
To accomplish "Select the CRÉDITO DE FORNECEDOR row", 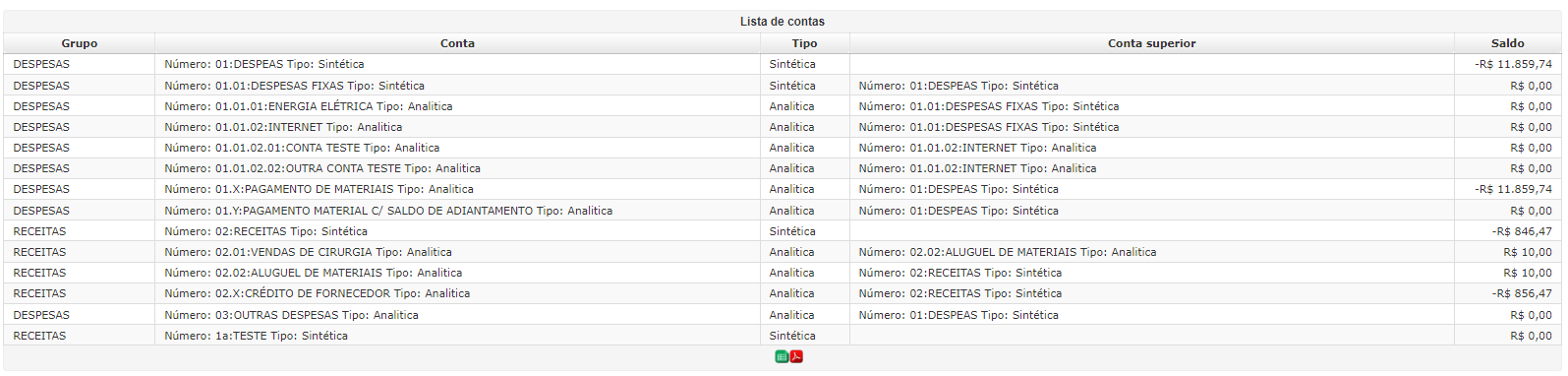I will click(x=783, y=293).
